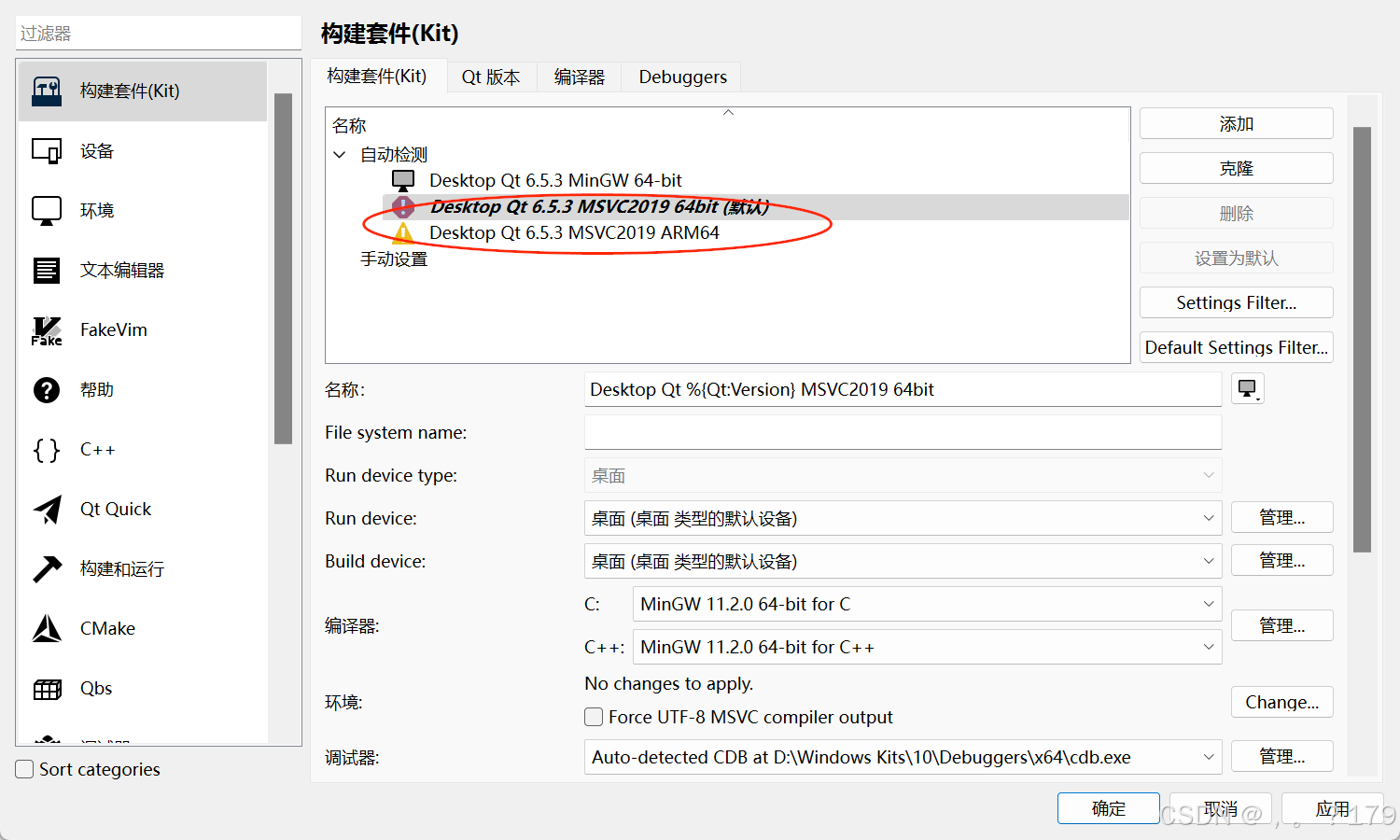Open the Run device dropdown
1400x840 pixels.
click(903, 518)
